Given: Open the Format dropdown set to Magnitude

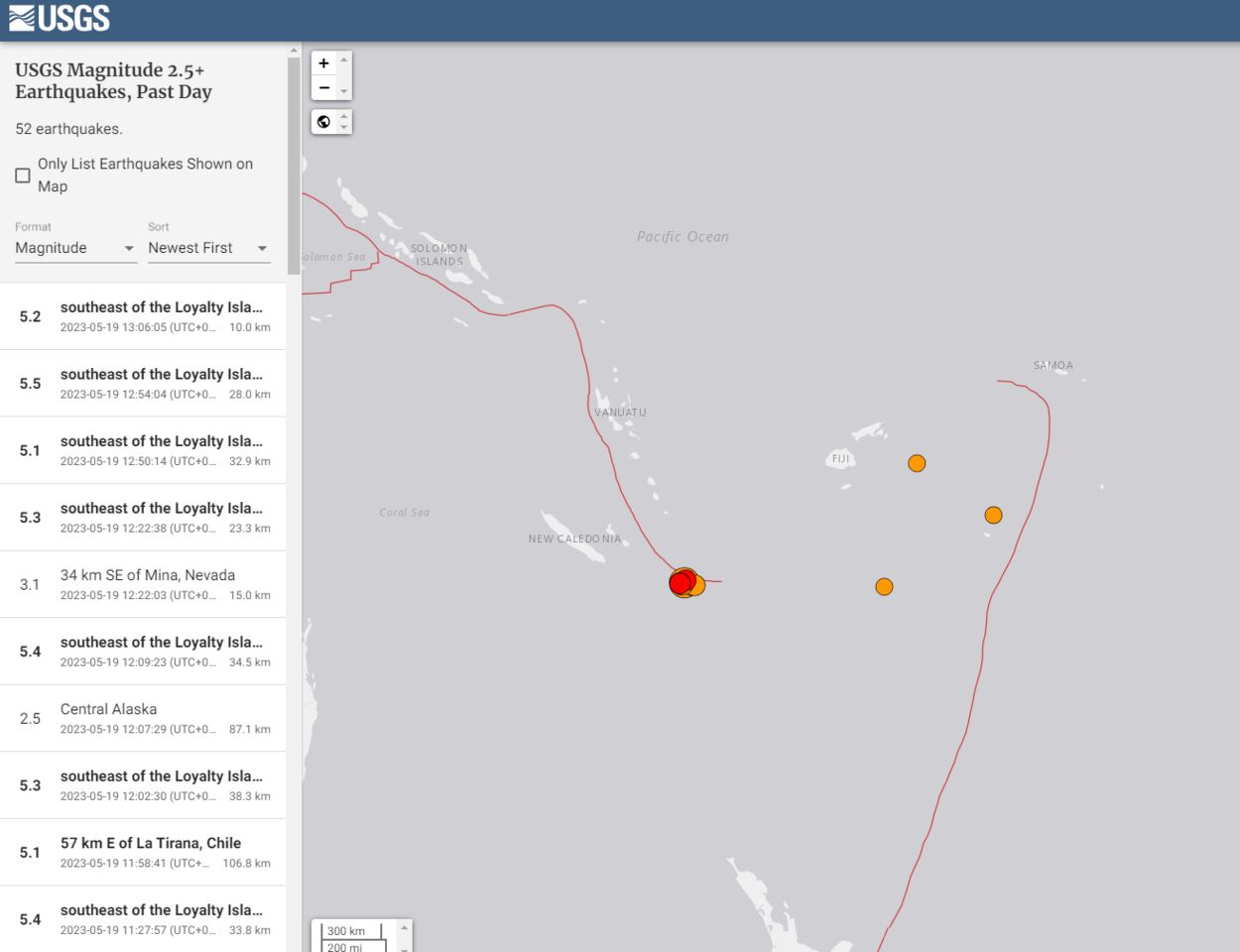Looking at the screenshot, I should (74, 248).
